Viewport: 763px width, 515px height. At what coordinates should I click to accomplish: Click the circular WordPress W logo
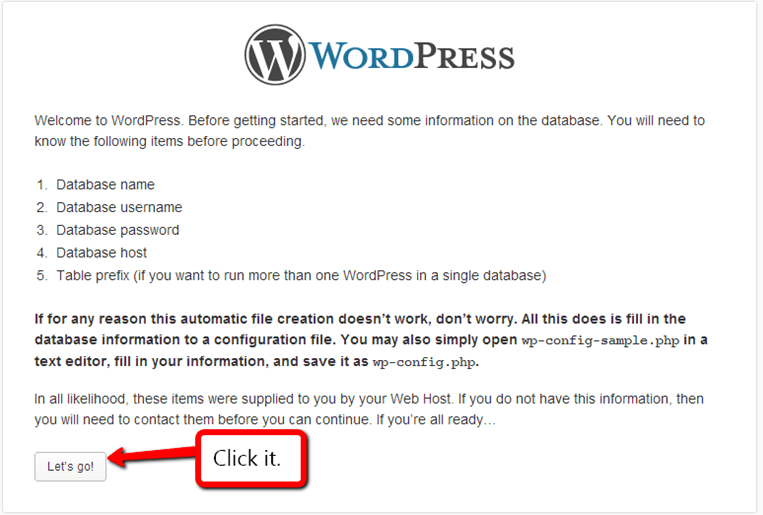point(275,55)
